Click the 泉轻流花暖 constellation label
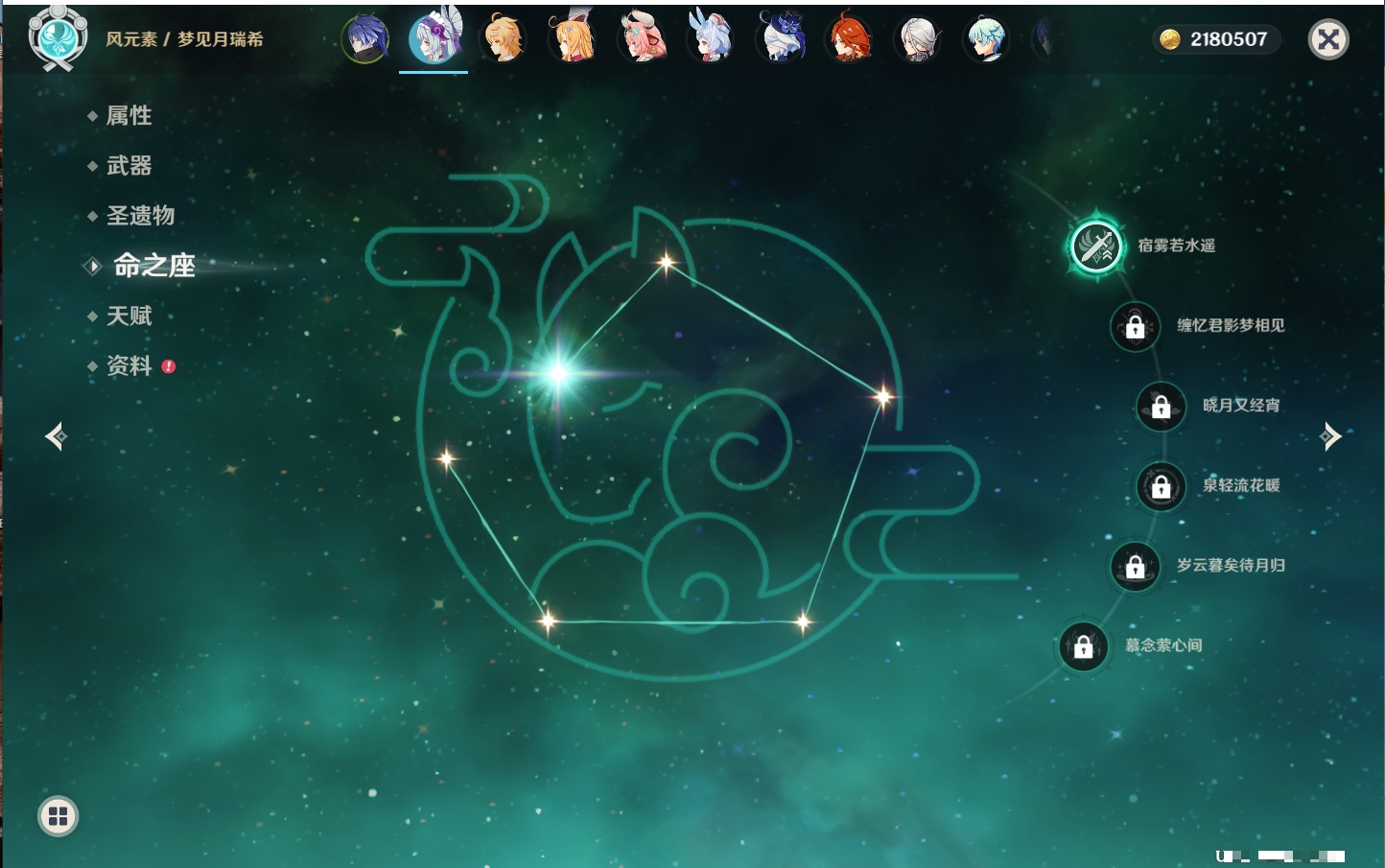1385x868 pixels. click(1241, 485)
